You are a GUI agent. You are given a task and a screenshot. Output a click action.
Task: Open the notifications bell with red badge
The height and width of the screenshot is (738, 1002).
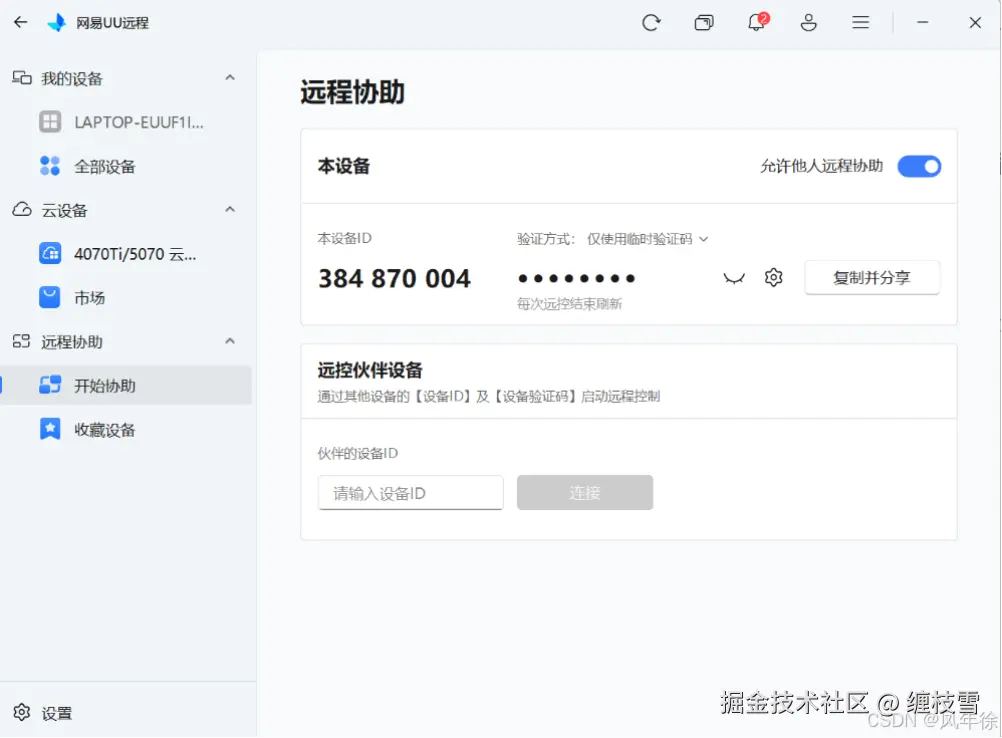point(755,22)
